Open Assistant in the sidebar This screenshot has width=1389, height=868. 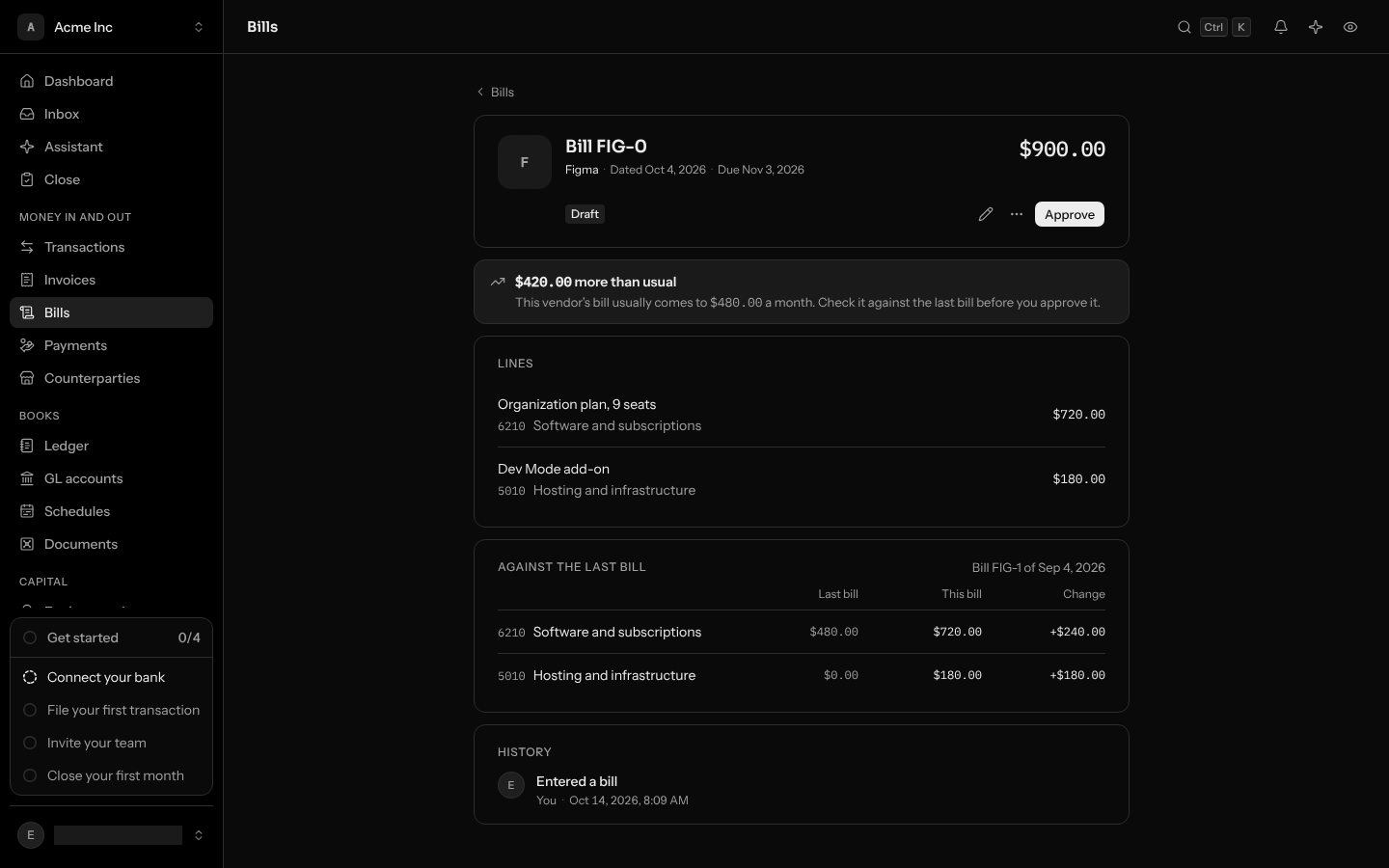[x=111, y=147]
